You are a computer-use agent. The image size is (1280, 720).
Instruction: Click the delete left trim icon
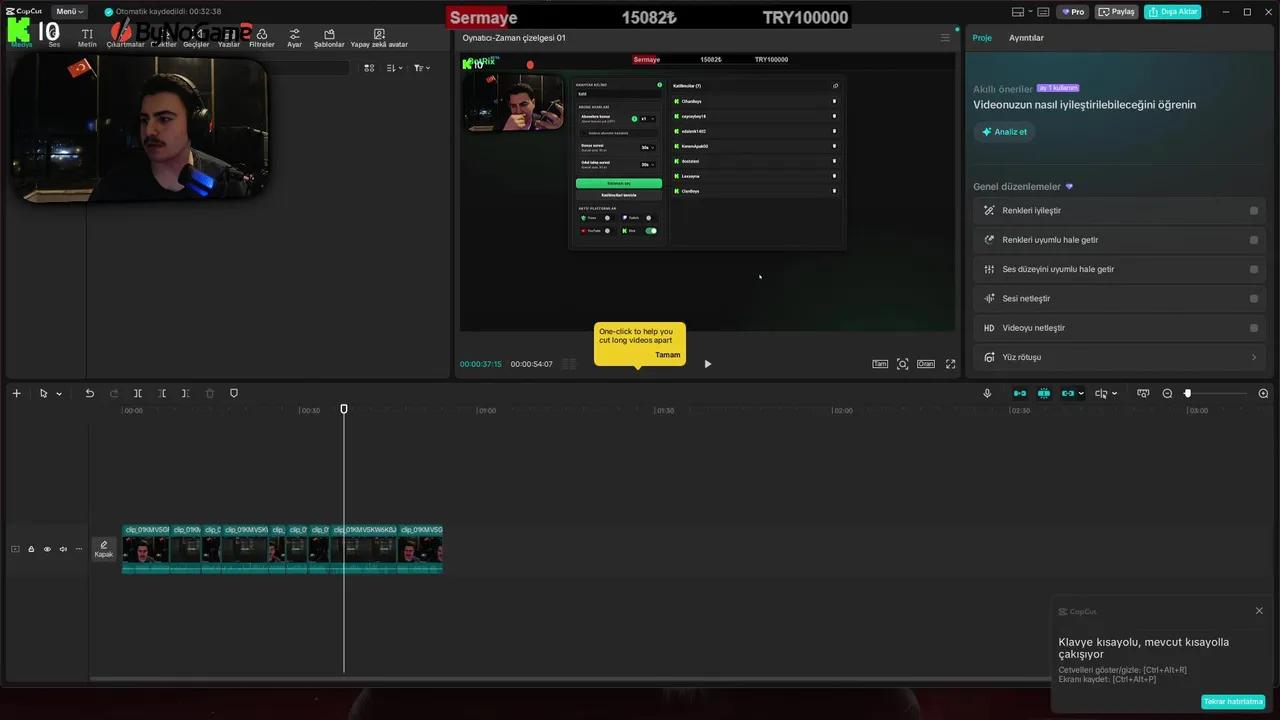point(162,394)
